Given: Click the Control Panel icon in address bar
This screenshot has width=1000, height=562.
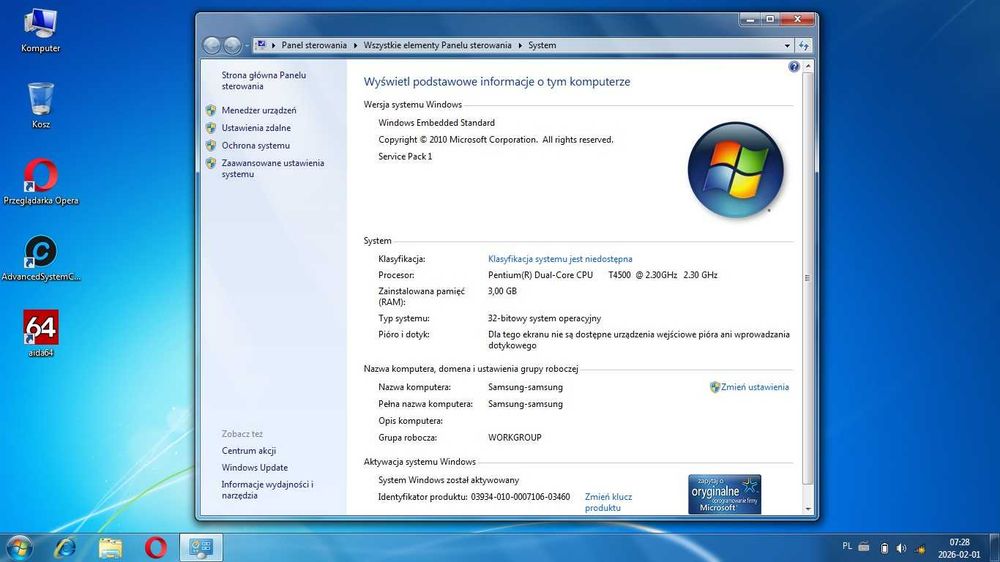Looking at the screenshot, I should coord(261,45).
